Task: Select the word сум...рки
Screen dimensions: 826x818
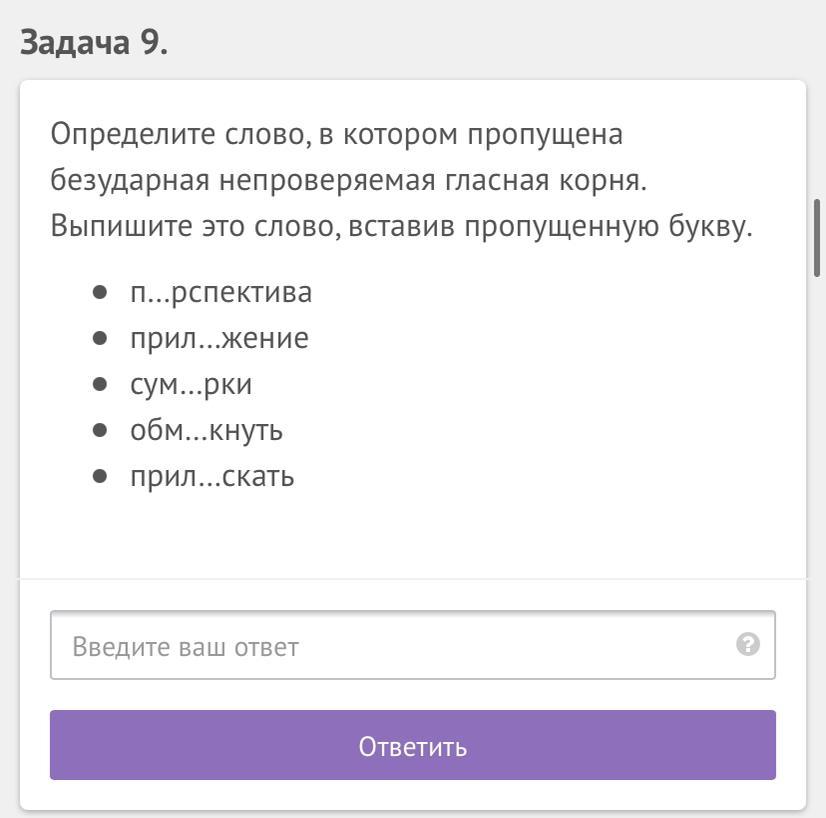Action: (191, 384)
